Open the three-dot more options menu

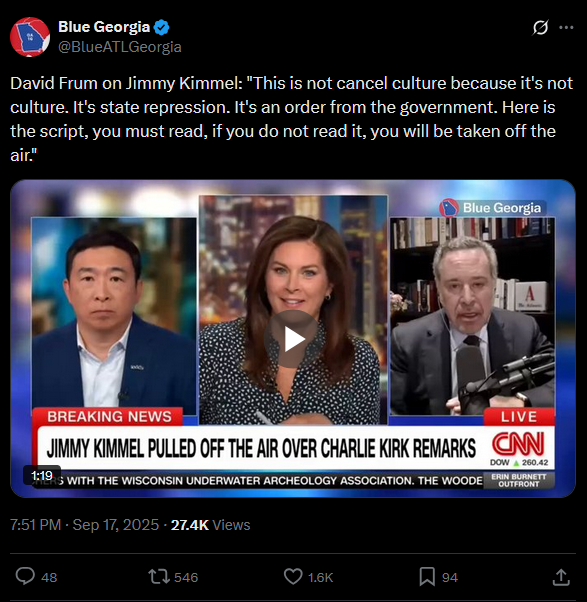[x=566, y=28]
